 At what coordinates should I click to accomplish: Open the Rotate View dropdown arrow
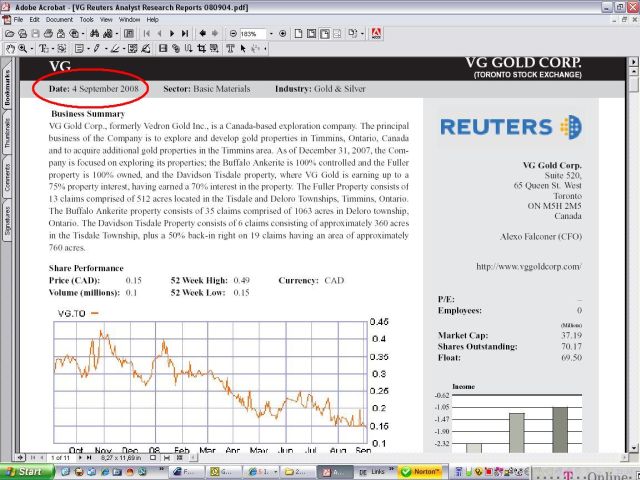coord(362,34)
